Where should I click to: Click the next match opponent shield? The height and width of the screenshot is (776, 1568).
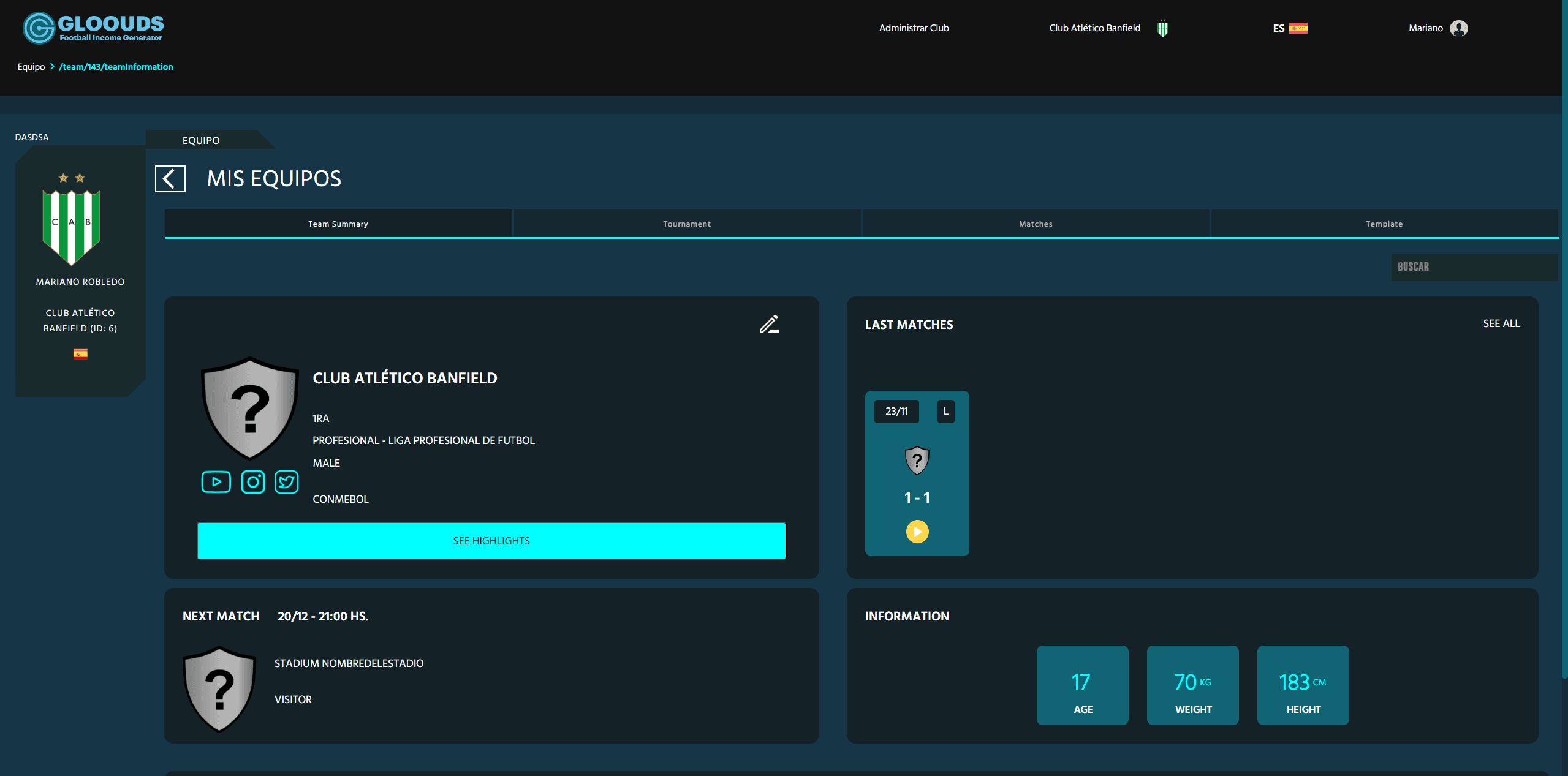pos(219,690)
